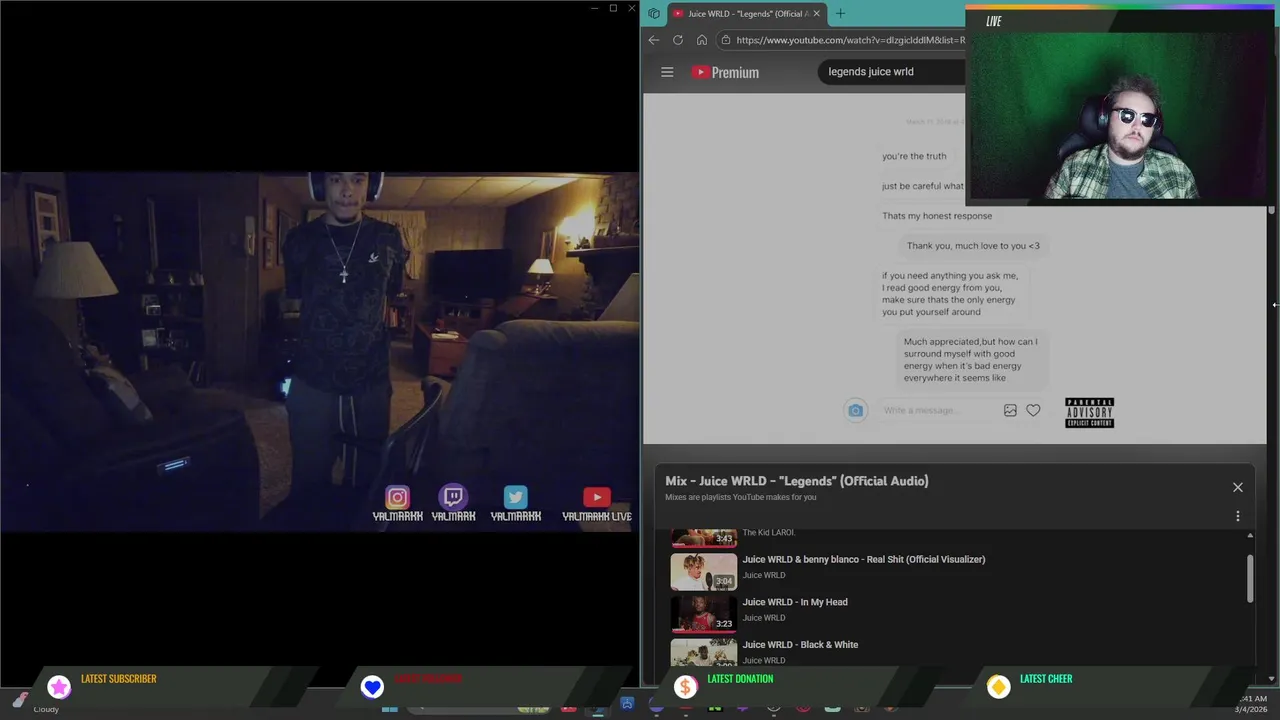The width and height of the screenshot is (1280, 720).
Task: Play 'Juice WRLD - Black & White'
Action: pos(800,645)
